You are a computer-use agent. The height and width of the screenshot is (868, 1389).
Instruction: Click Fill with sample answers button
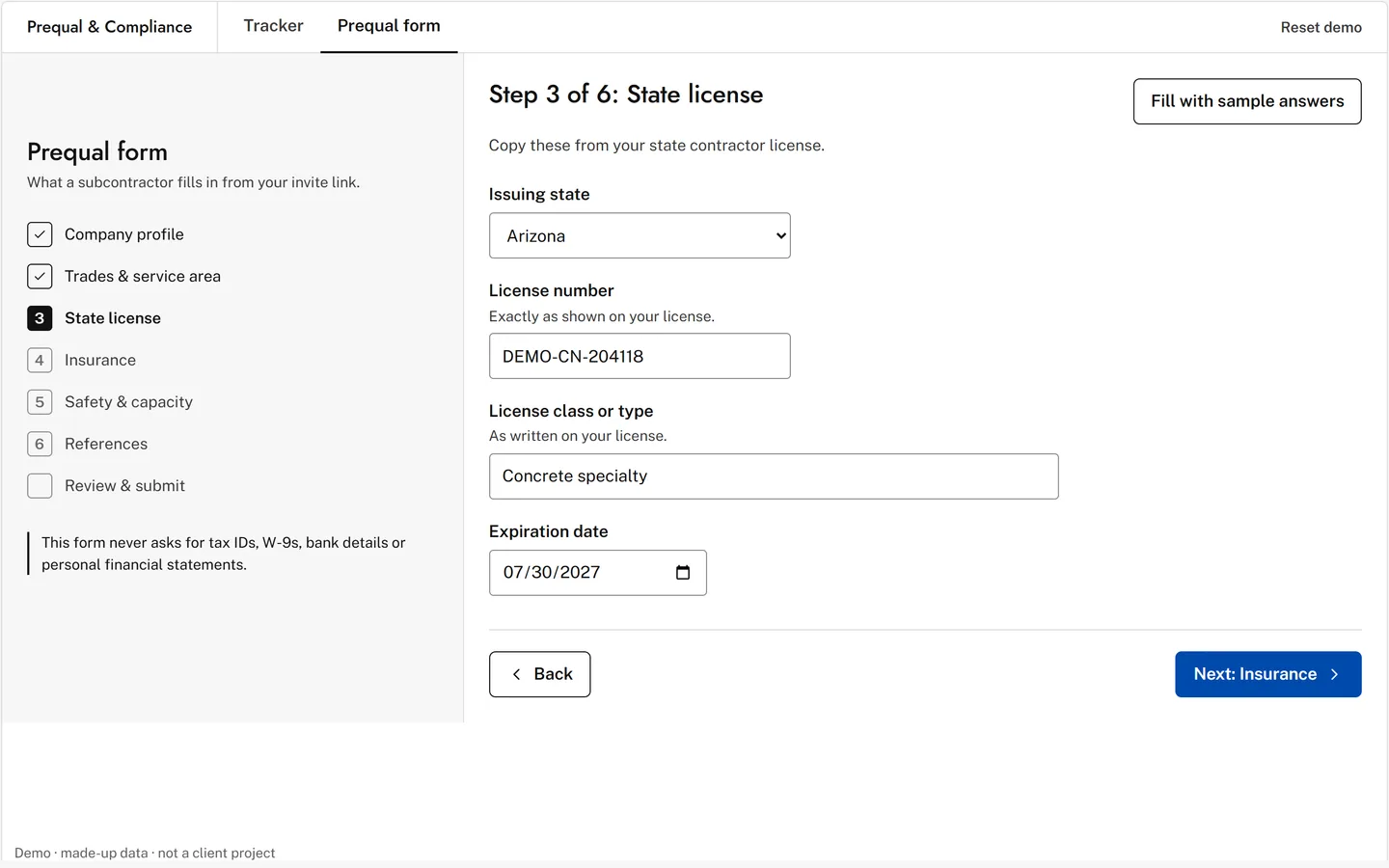(x=1247, y=101)
